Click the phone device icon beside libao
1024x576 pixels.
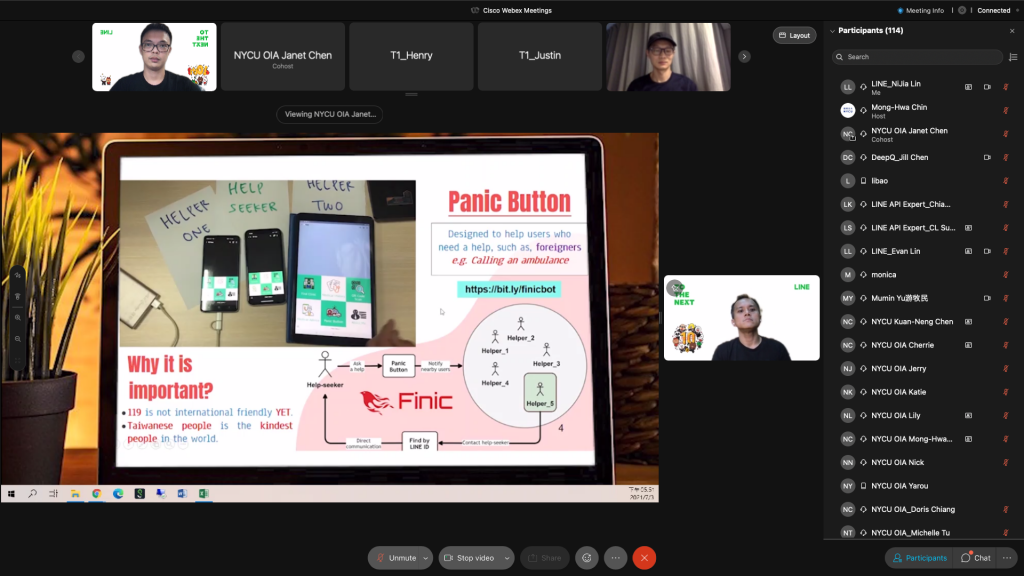click(x=863, y=181)
